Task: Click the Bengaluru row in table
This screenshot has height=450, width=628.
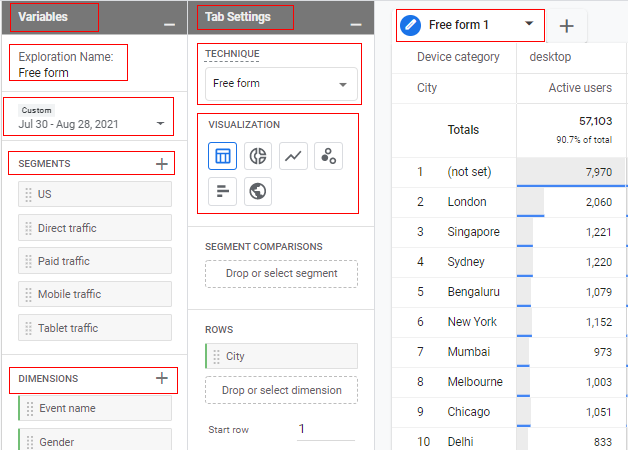Action: (x=509, y=292)
